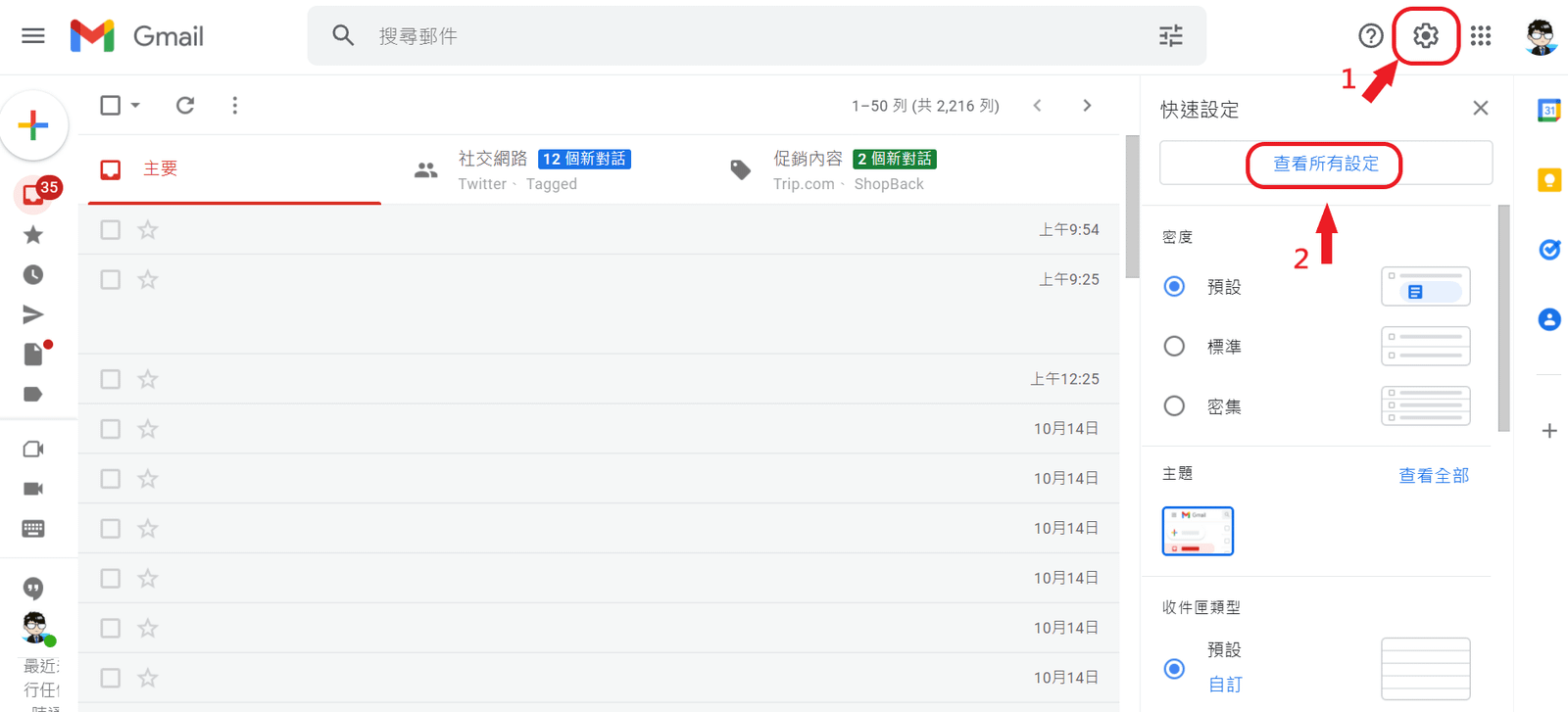1568x712 pixels.
Task: Close the 快速設定 panel
Action: point(1481,108)
